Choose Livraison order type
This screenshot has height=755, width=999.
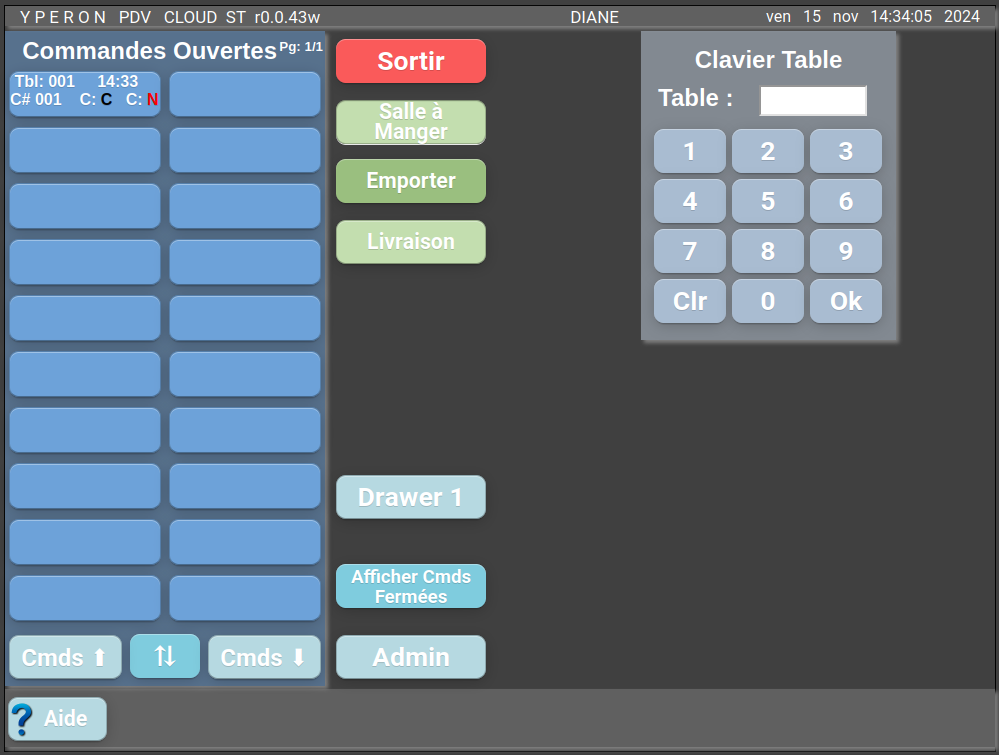click(411, 242)
